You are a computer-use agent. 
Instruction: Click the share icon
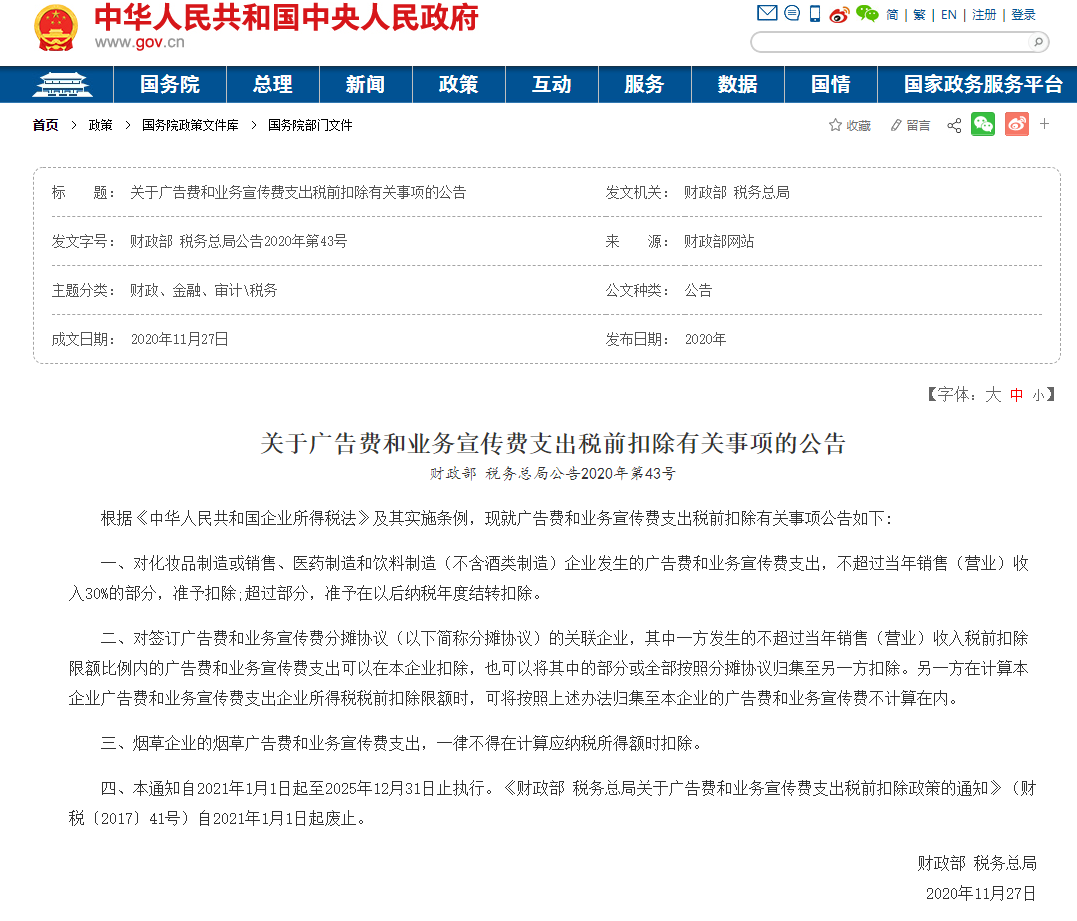(x=954, y=125)
